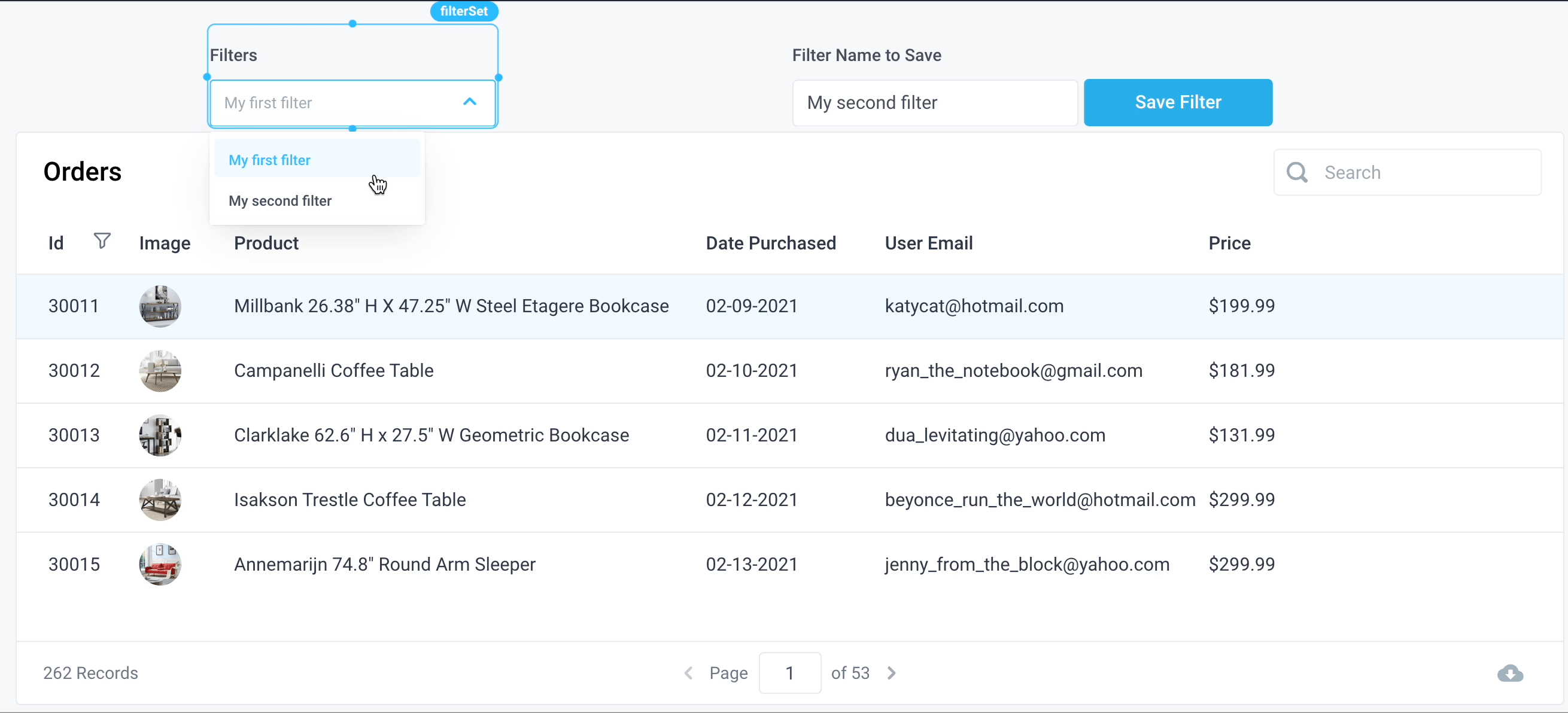Viewport: 1568px width, 713px height.
Task: Open the Millbank bookcase thumbnail image
Action: [160, 306]
